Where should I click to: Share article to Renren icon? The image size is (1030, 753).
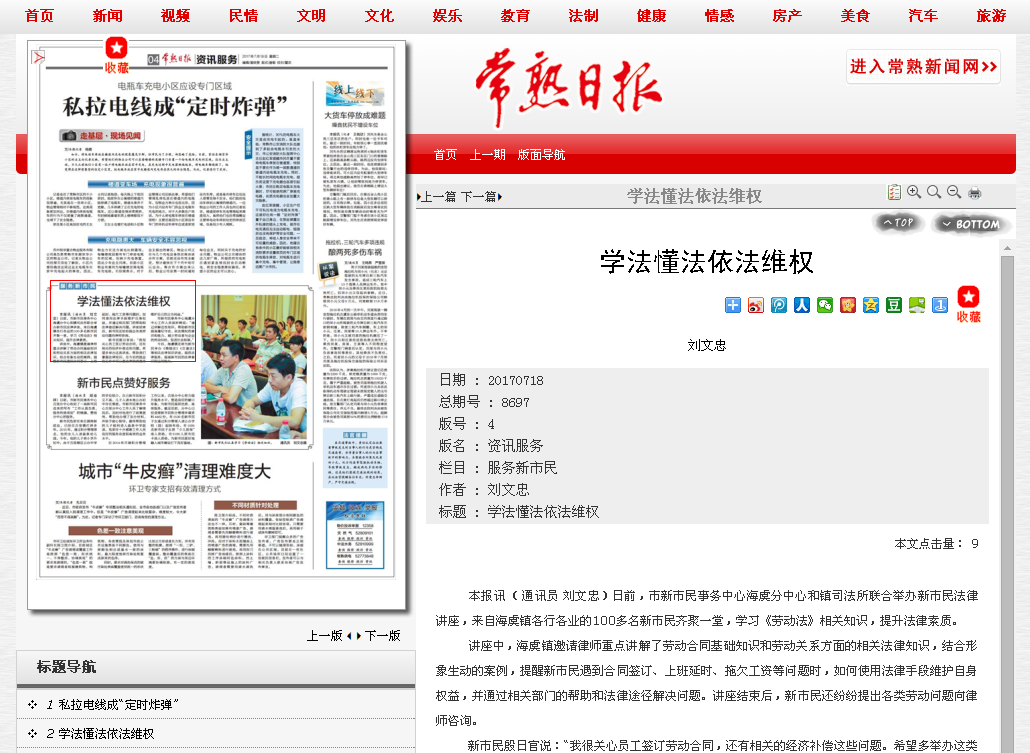pos(801,305)
